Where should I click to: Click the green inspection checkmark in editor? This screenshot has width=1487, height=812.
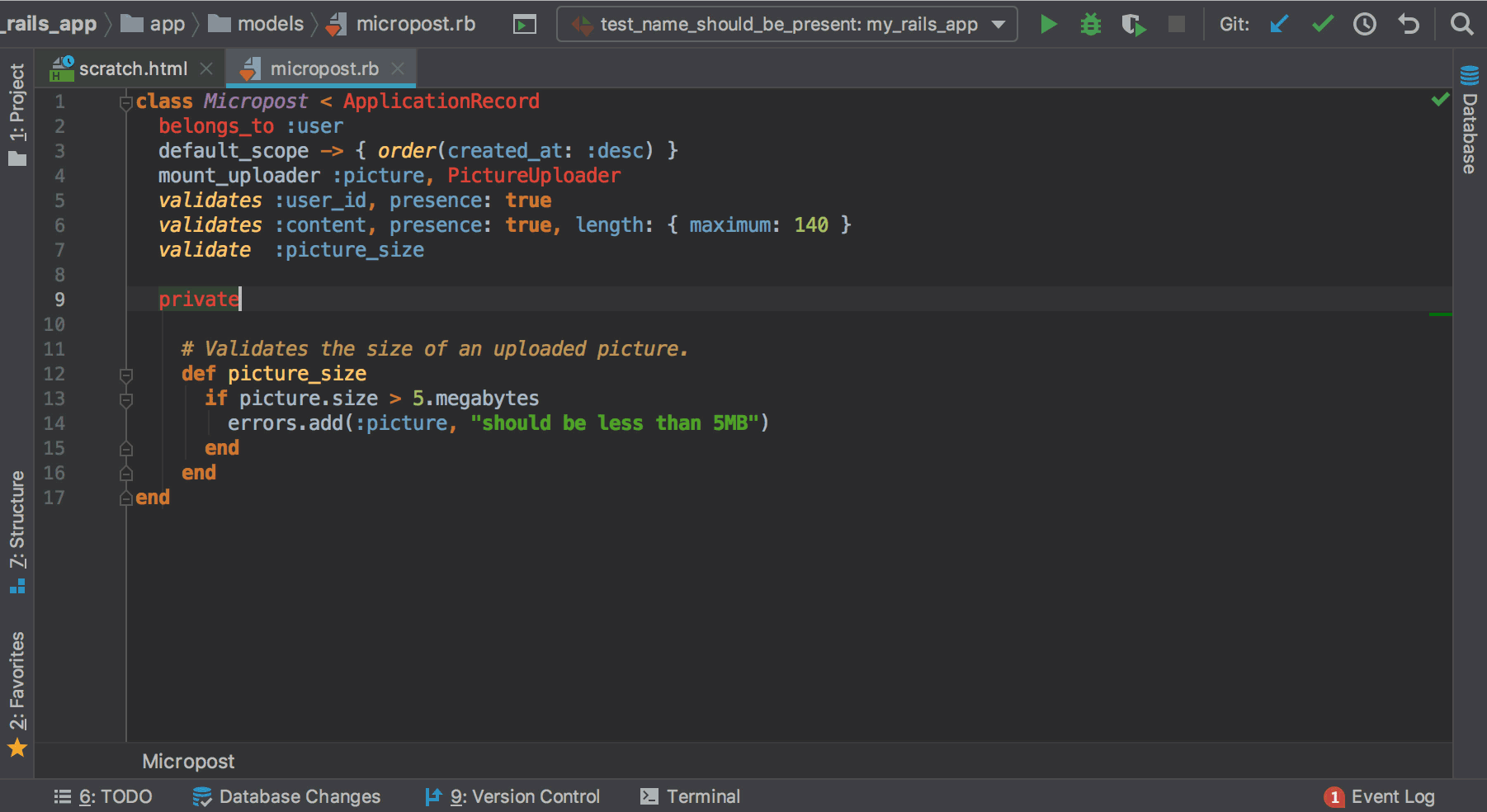(1440, 99)
